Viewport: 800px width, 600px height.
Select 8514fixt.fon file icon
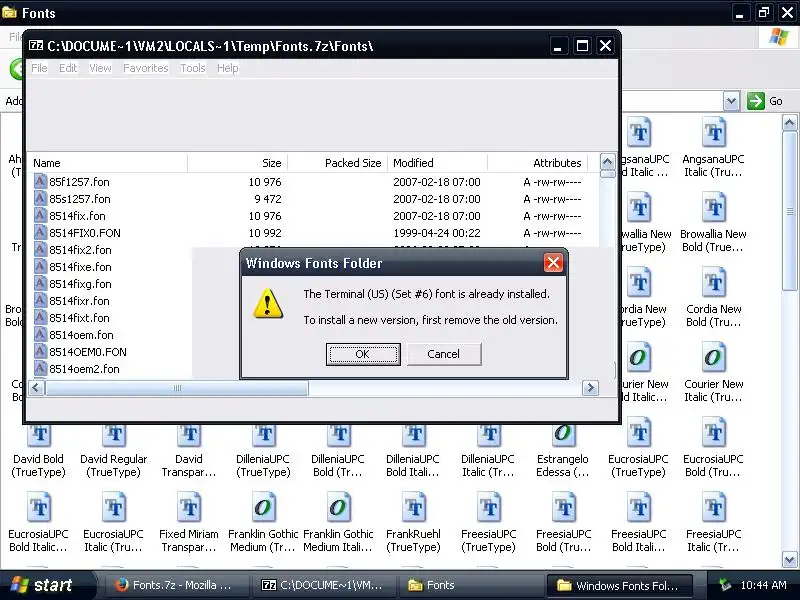(41, 318)
